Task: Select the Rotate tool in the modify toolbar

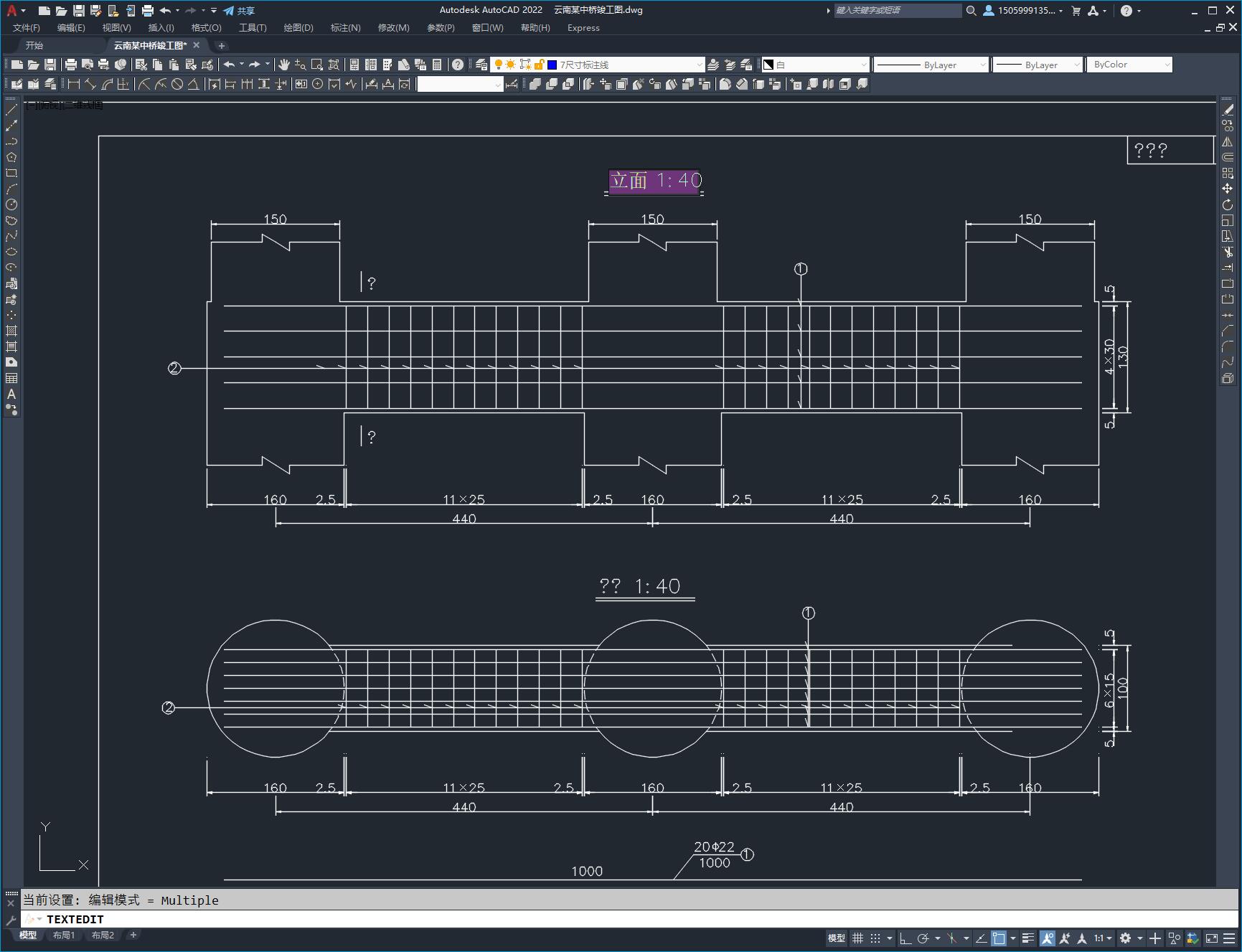Action: tap(1228, 204)
